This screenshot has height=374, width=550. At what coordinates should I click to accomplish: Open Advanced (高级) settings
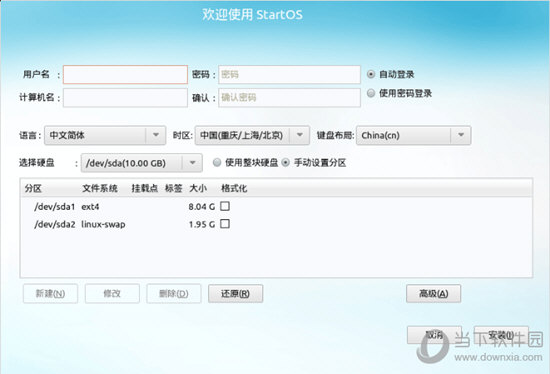click(x=434, y=293)
